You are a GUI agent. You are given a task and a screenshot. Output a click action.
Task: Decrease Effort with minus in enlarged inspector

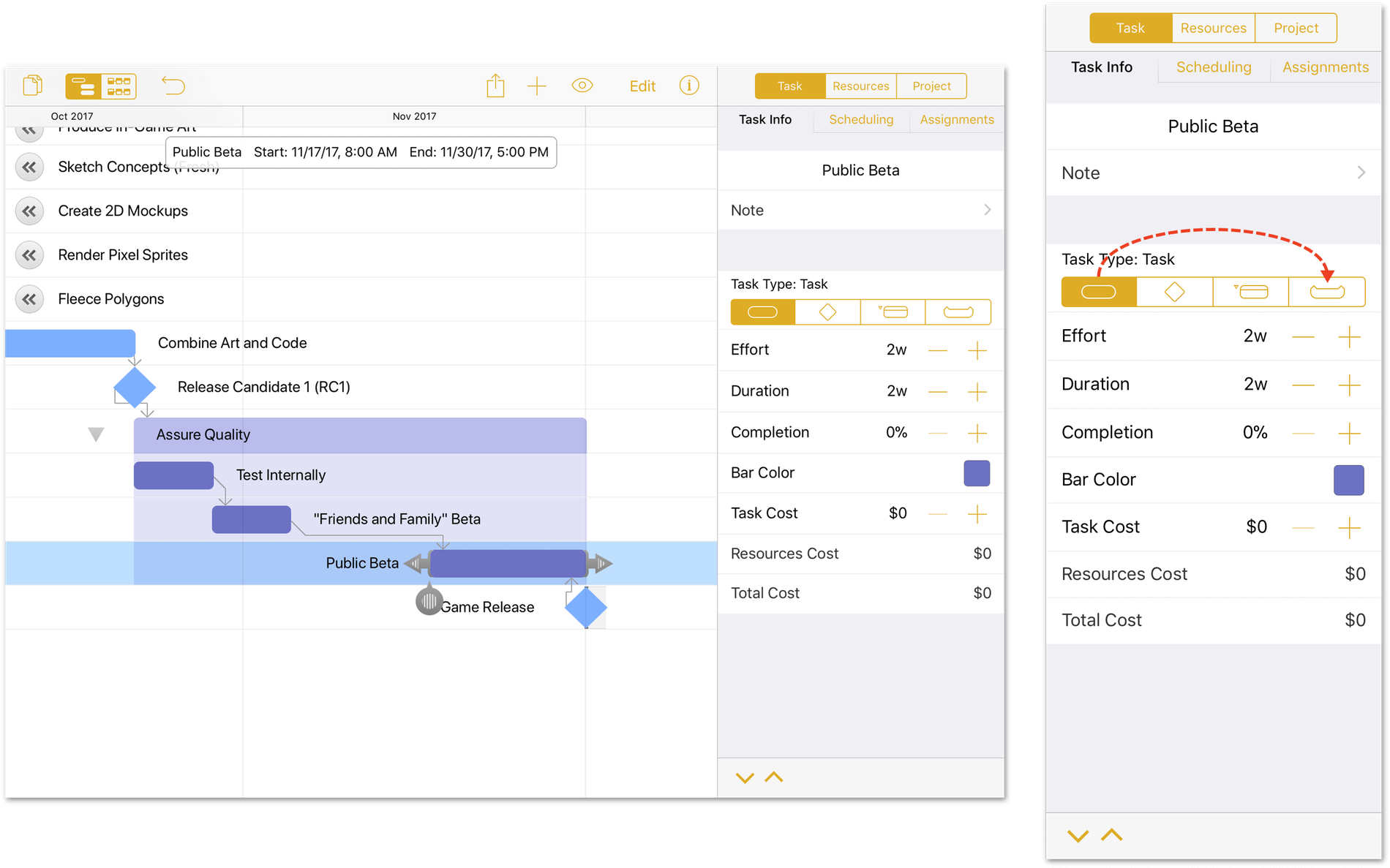(1303, 337)
